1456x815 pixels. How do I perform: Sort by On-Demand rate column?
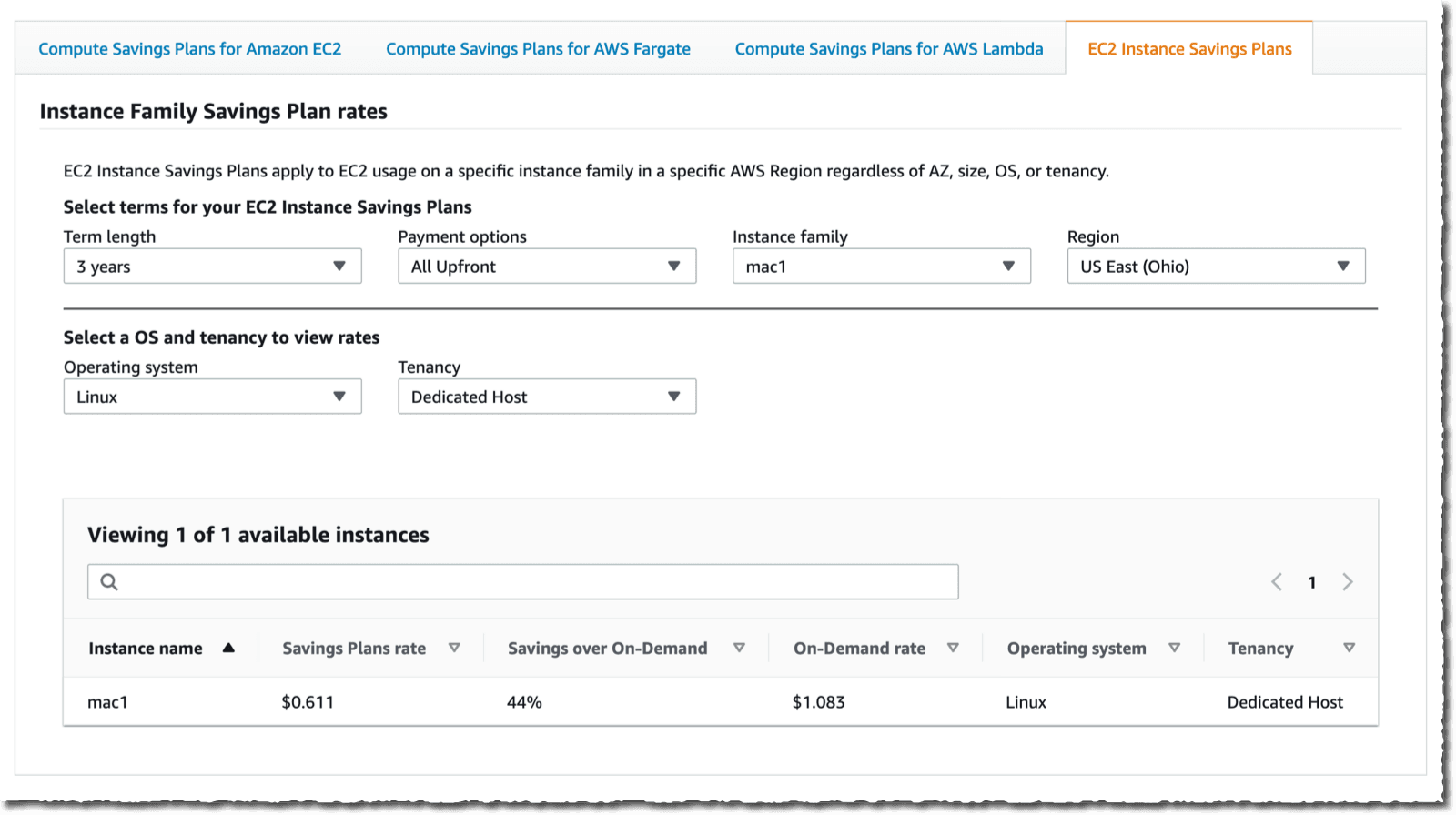[876, 649]
